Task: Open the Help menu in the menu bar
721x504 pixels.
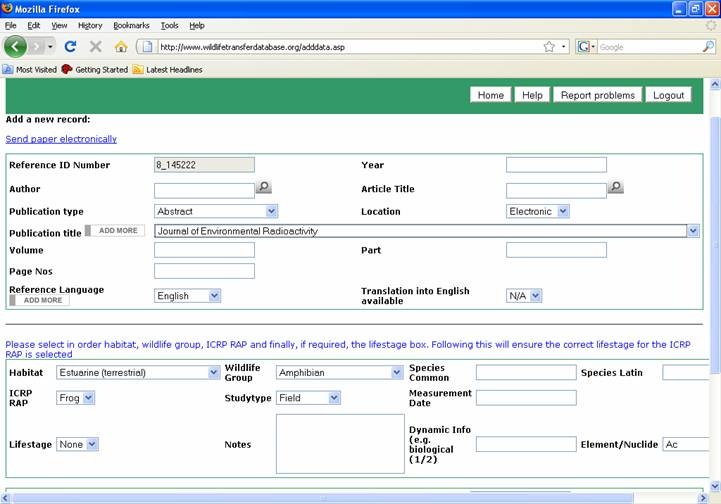Action: click(x=197, y=26)
